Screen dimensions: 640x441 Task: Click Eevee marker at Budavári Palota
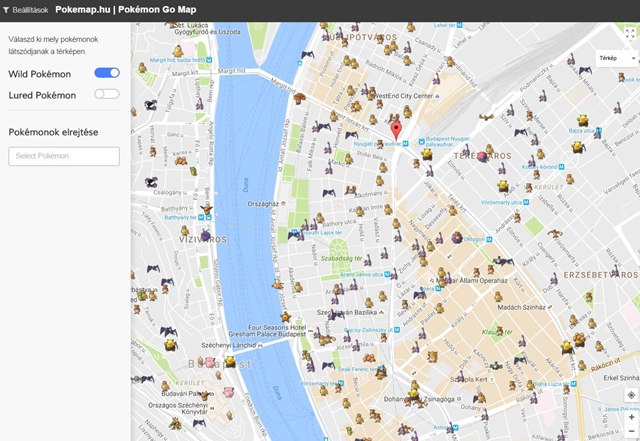point(205,395)
